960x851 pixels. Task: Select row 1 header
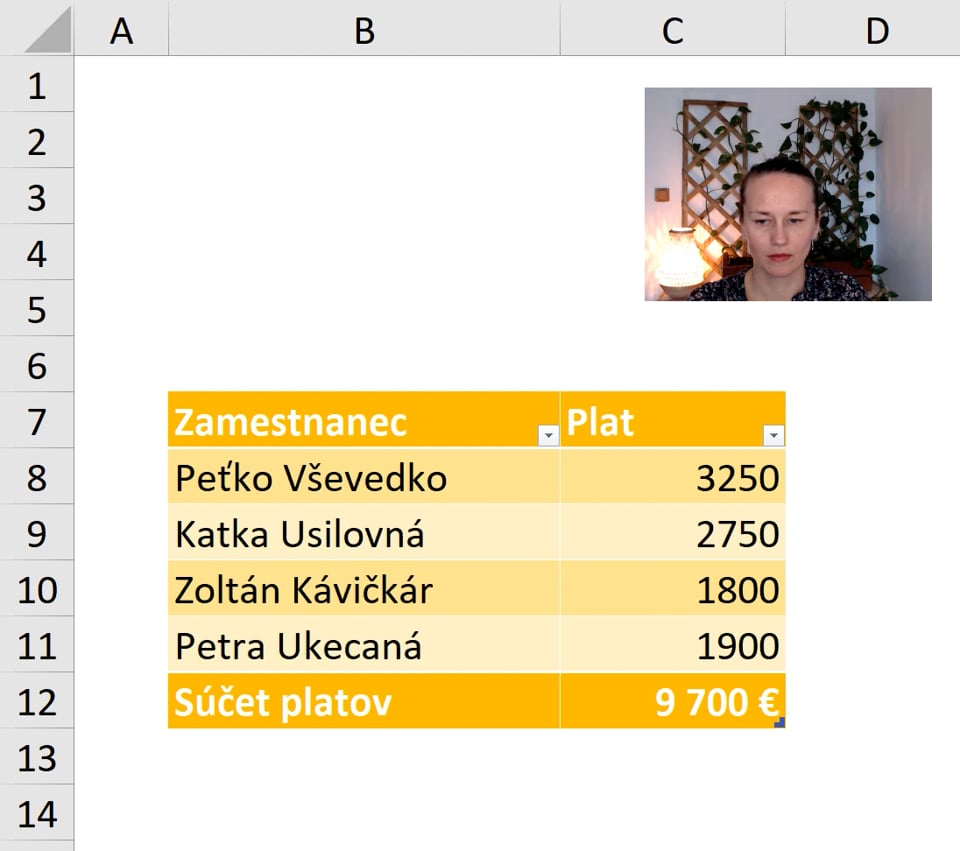pyautogui.click(x=37, y=84)
